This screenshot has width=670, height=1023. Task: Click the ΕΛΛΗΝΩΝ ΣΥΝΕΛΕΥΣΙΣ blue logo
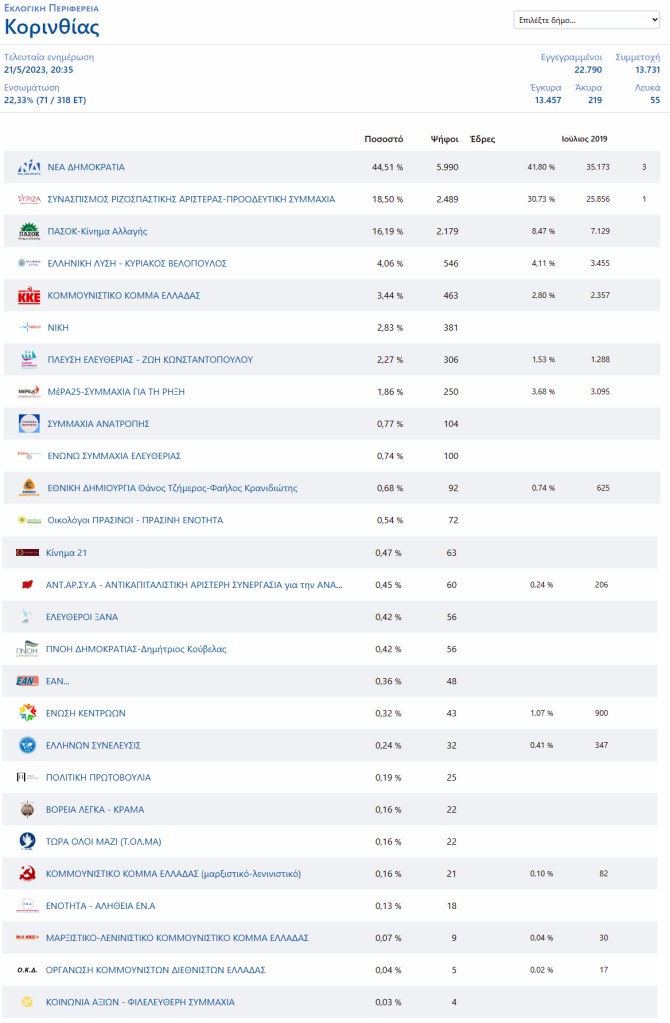29,745
